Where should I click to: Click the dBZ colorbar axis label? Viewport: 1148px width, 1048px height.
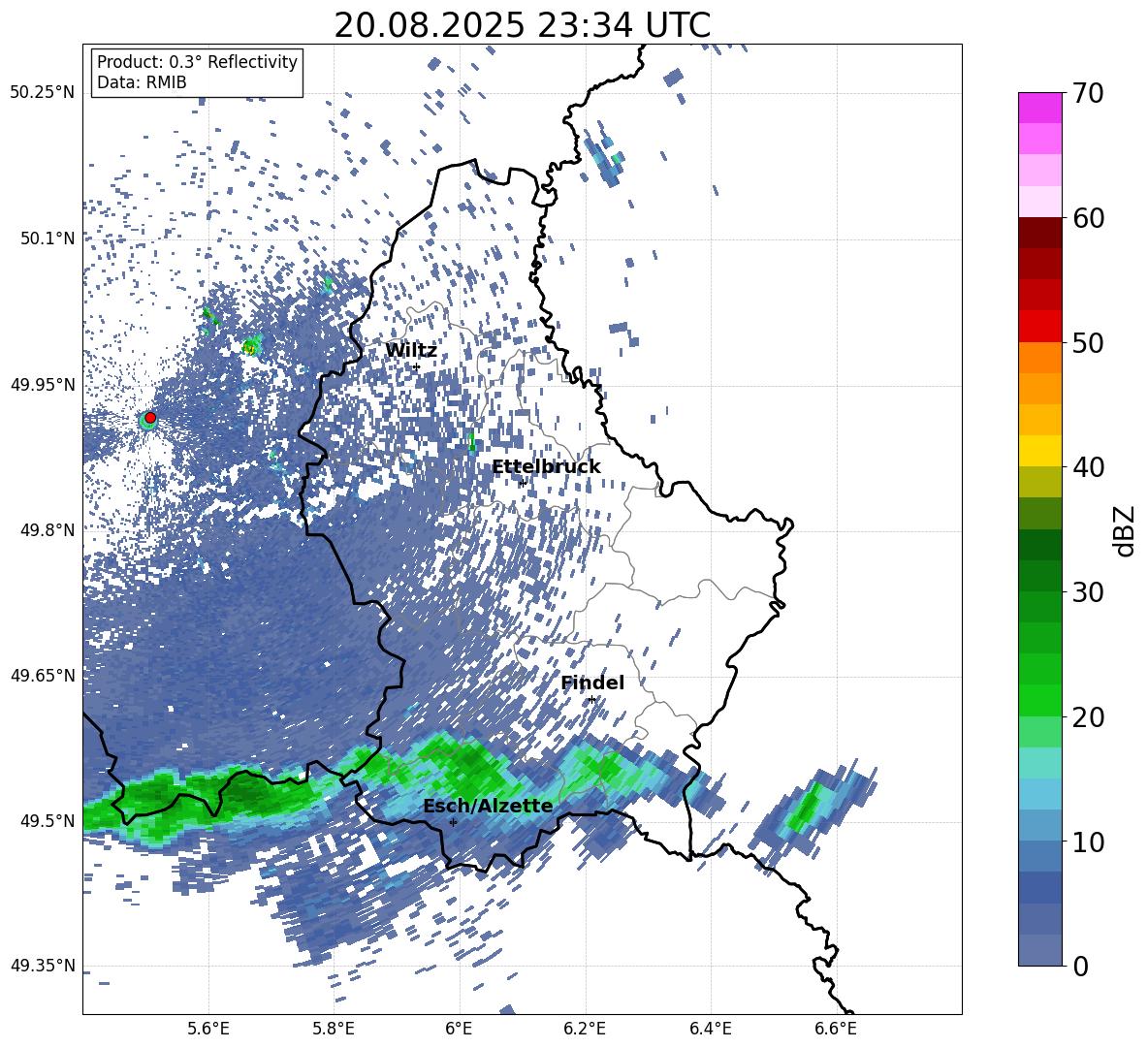tap(1125, 530)
